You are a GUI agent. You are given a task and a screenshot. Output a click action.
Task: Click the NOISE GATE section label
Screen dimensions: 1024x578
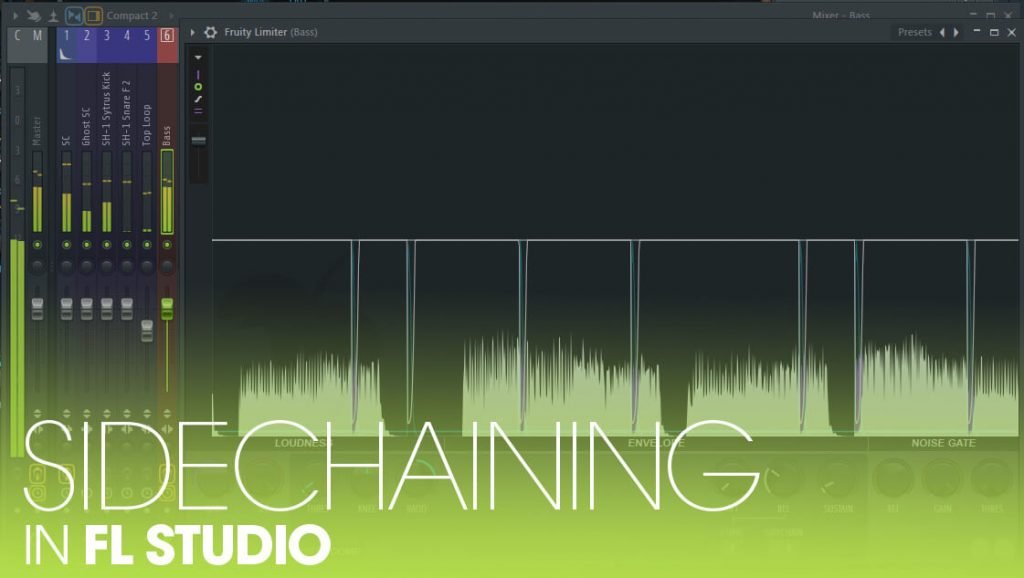point(943,443)
